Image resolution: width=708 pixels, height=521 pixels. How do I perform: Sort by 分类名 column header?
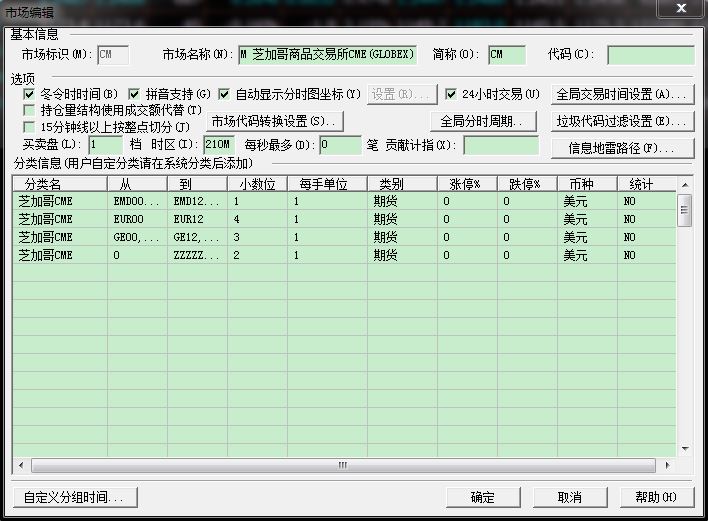60,184
